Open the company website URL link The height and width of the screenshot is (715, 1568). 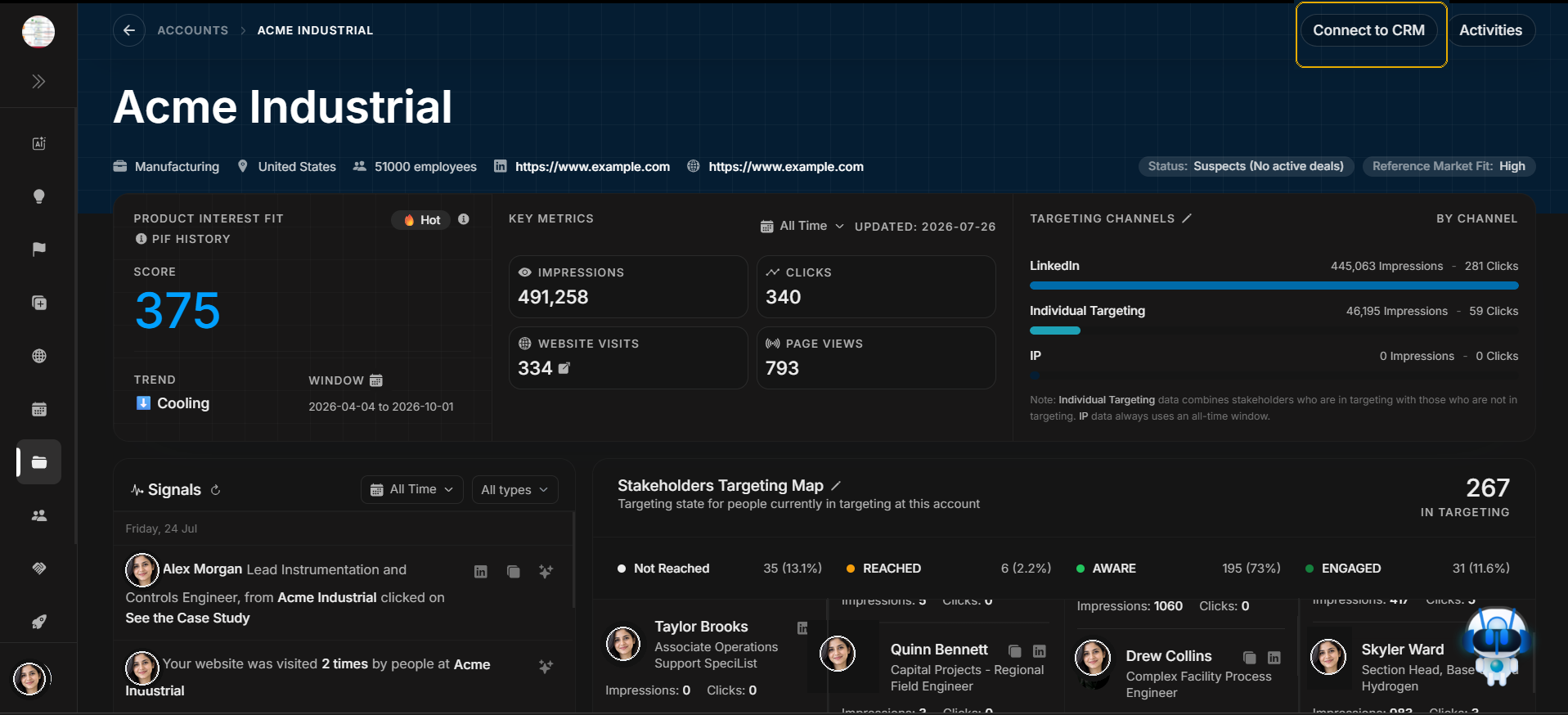pyautogui.click(x=786, y=167)
